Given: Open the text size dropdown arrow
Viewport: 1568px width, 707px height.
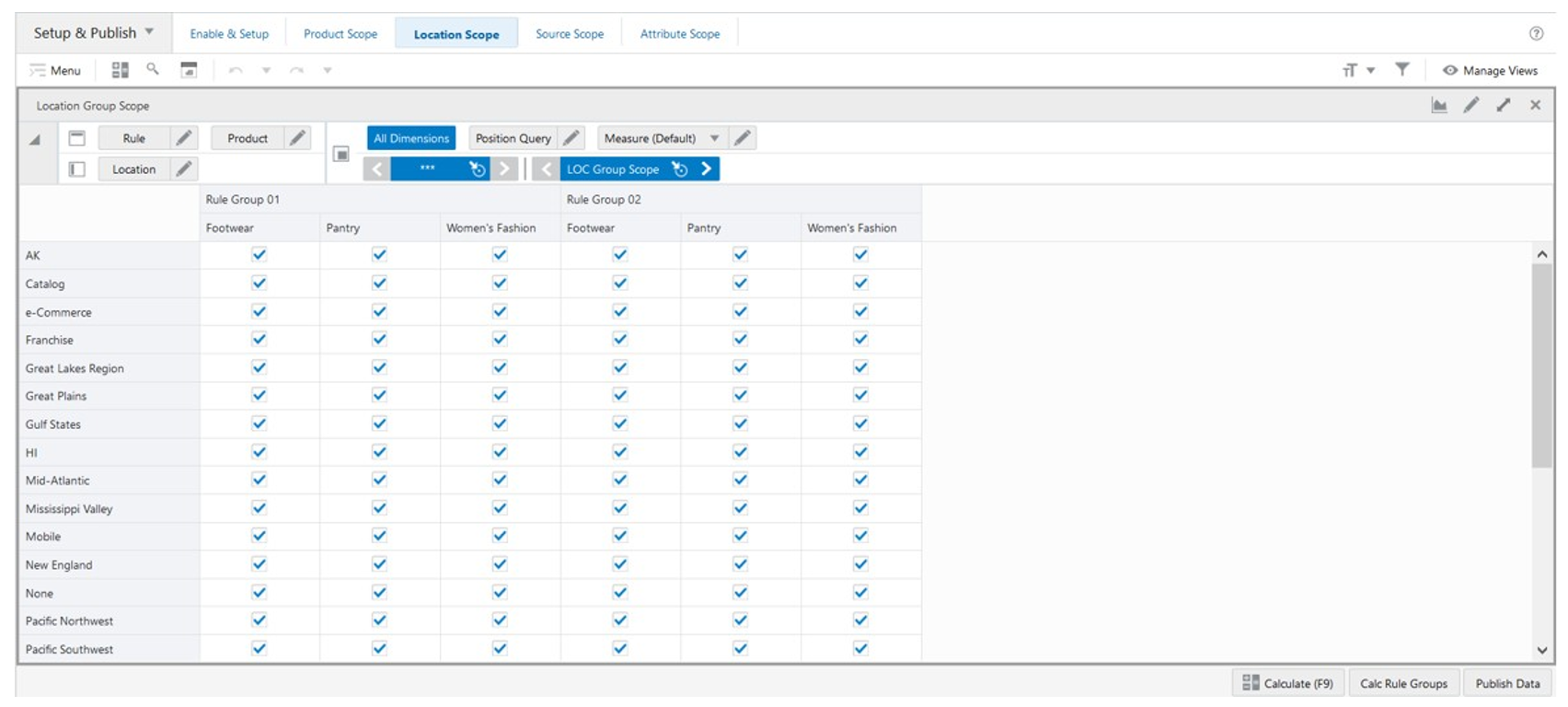Looking at the screenshot, I should point(1370,70).
